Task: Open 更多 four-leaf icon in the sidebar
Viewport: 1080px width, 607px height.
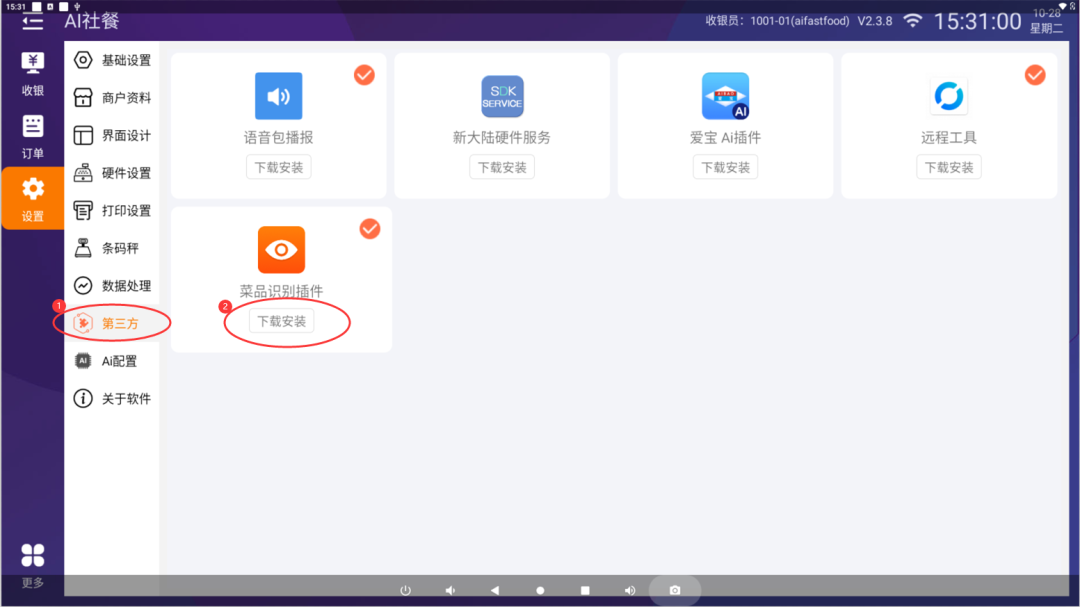Action: (x=33, y=556)
